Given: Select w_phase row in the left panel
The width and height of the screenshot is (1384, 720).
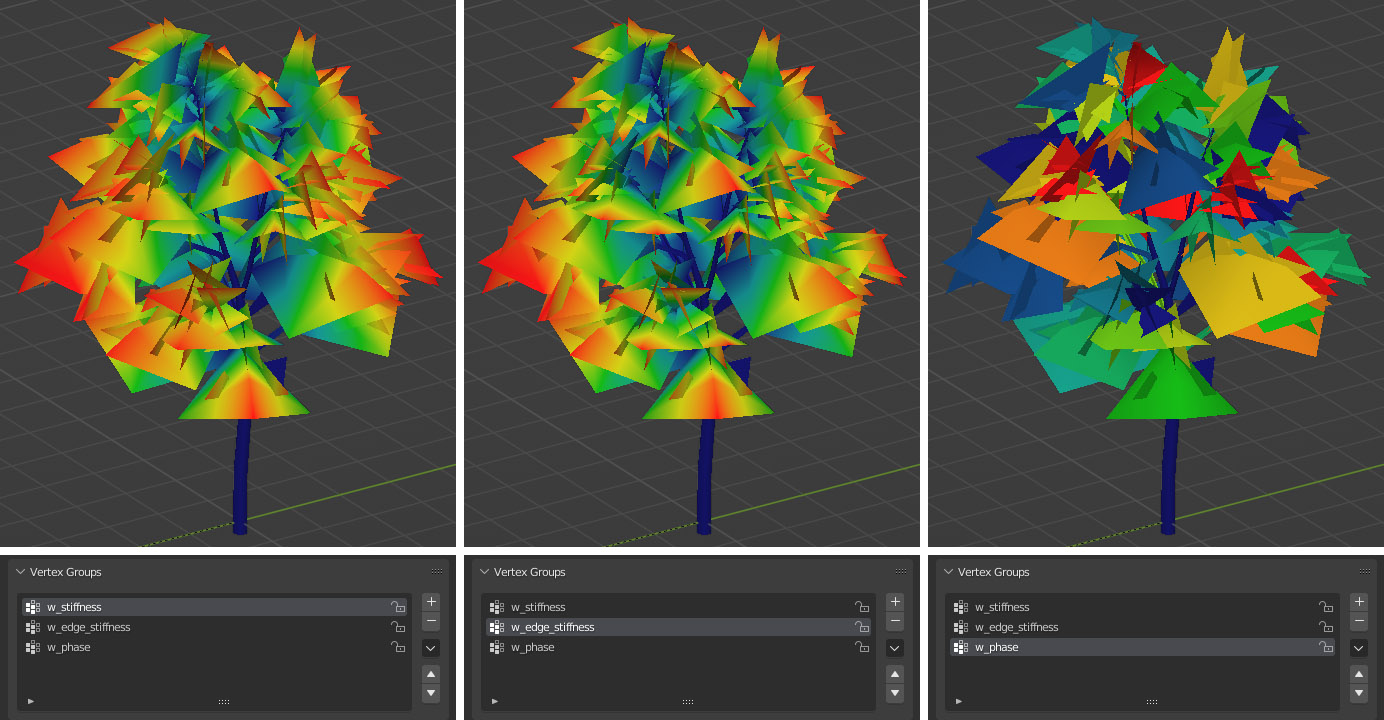Looking at the screenshot, I should (x=215, y=647).
